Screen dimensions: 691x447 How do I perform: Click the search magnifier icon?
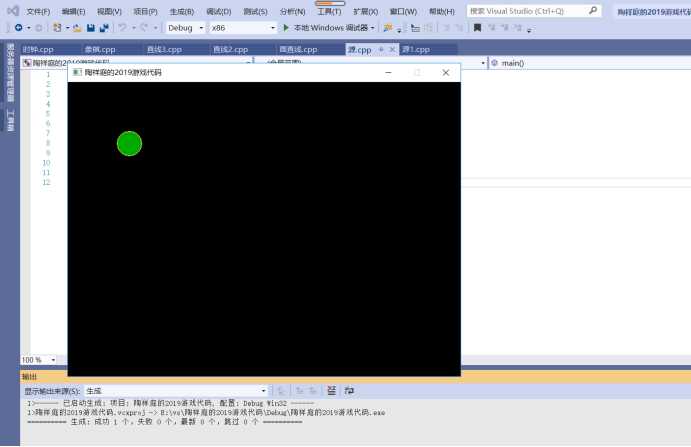(x=593, y=10)
